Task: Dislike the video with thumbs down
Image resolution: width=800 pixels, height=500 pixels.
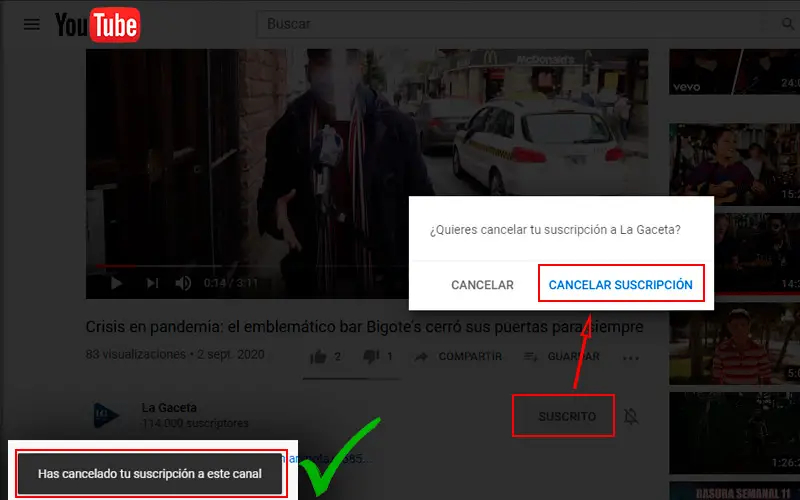Action: [x=371, y=357]
